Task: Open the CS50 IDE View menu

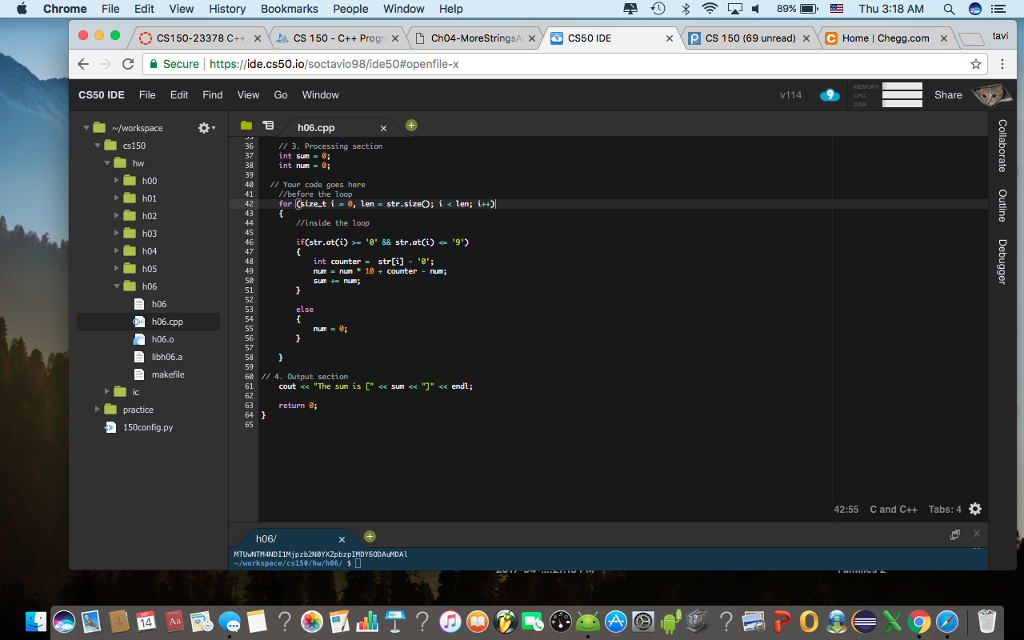Action: pos(248,95)
